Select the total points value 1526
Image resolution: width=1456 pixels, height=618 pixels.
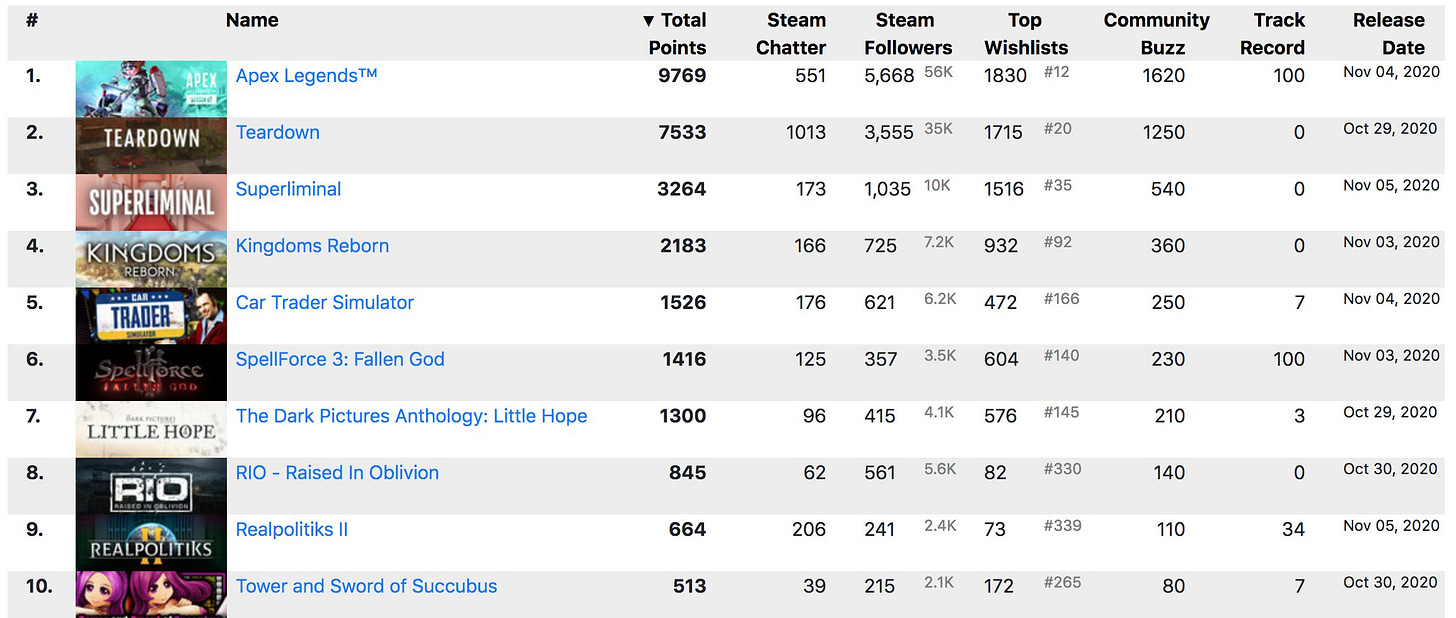(x=683, y=303)
